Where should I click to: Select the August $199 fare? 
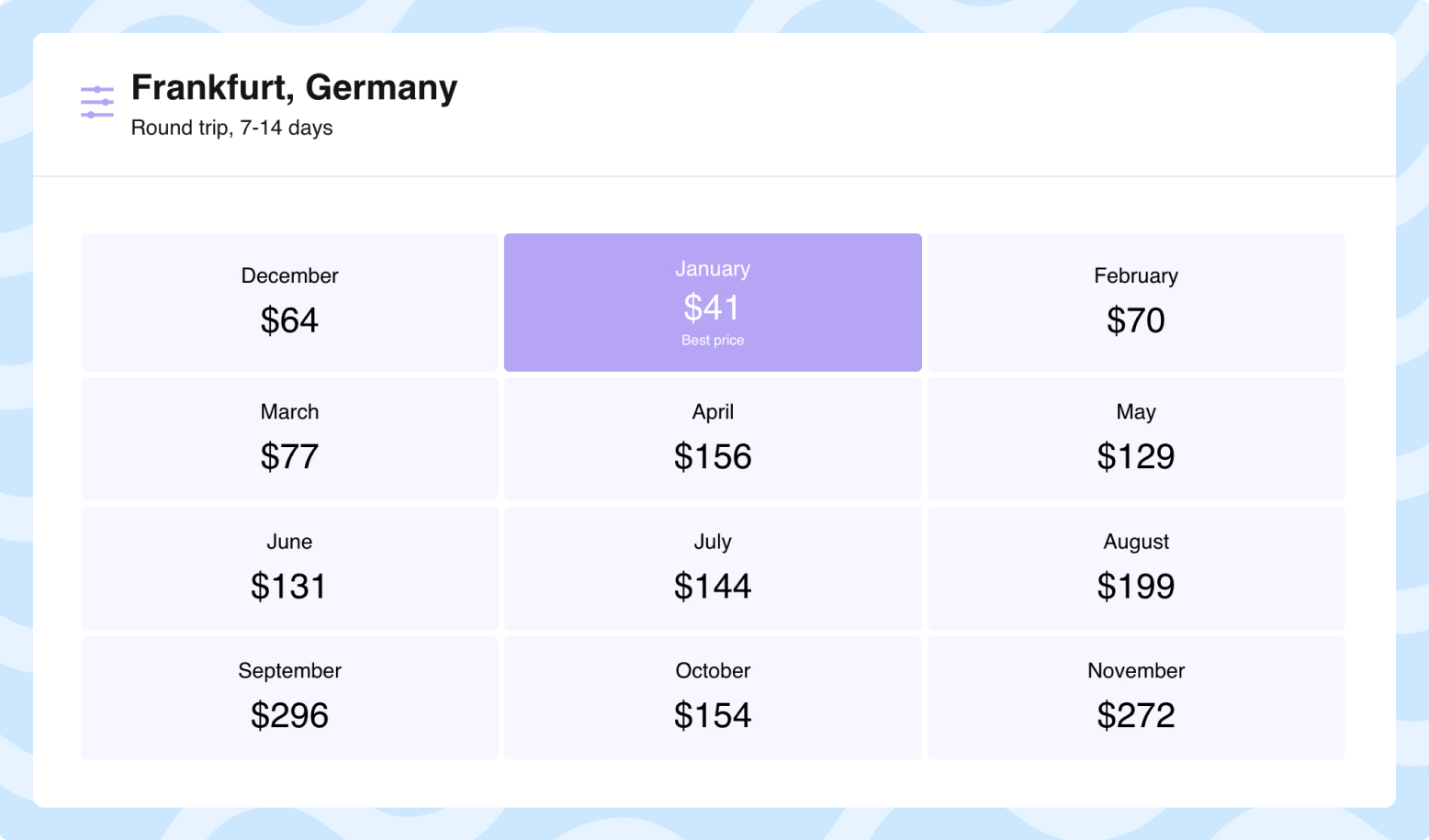[1136, 567]
